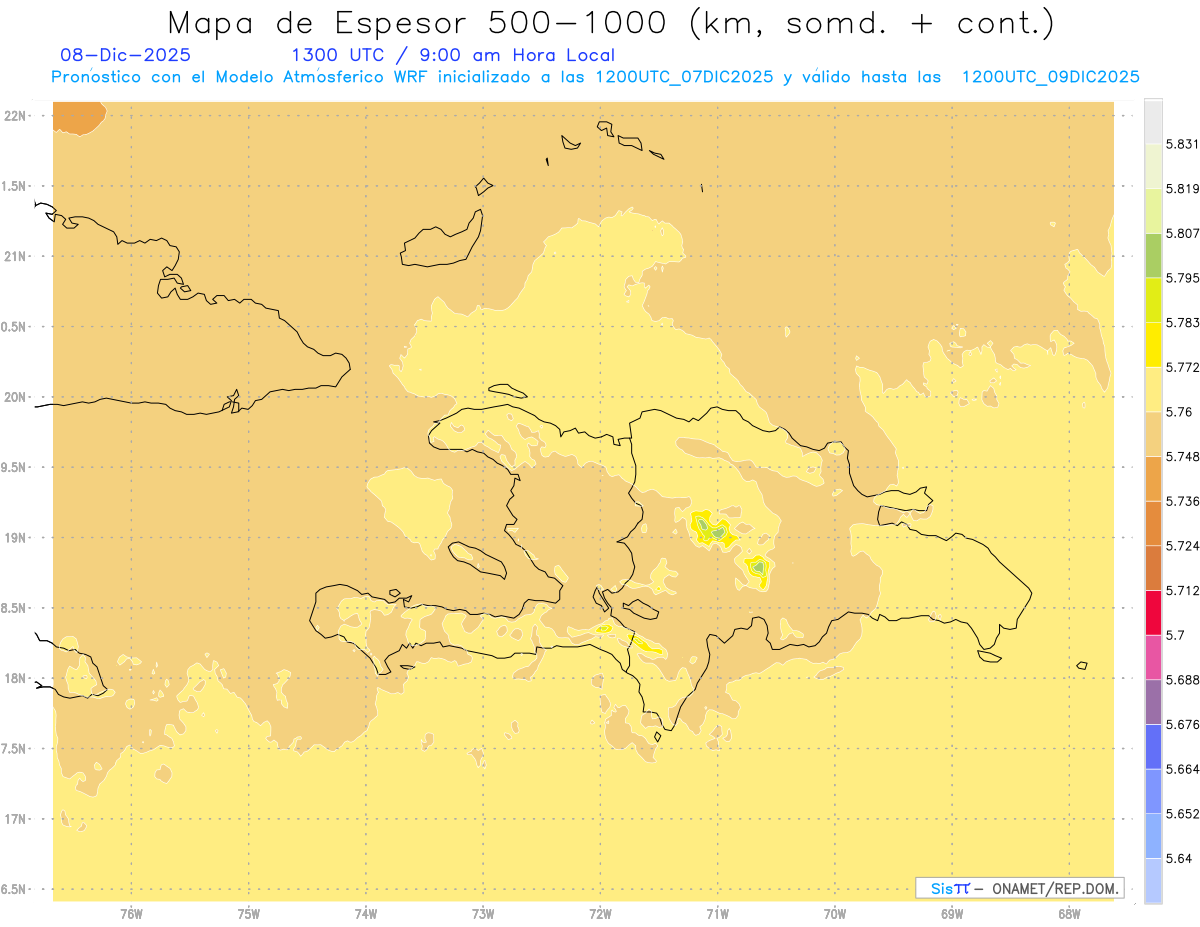1200x927 pixels.
Task: Click the longitude label 71W
Action: point(717,914)
